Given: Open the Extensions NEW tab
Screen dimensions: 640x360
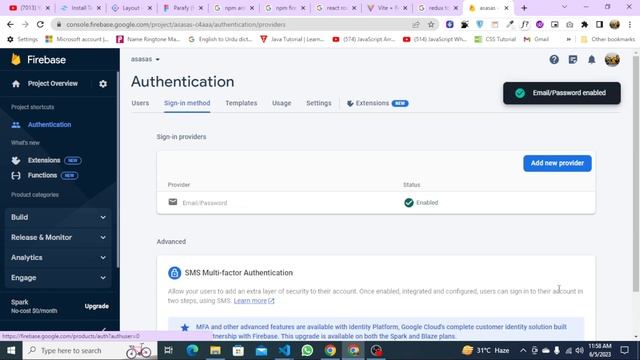Looking at the screenshot, I should pos(378,103).
